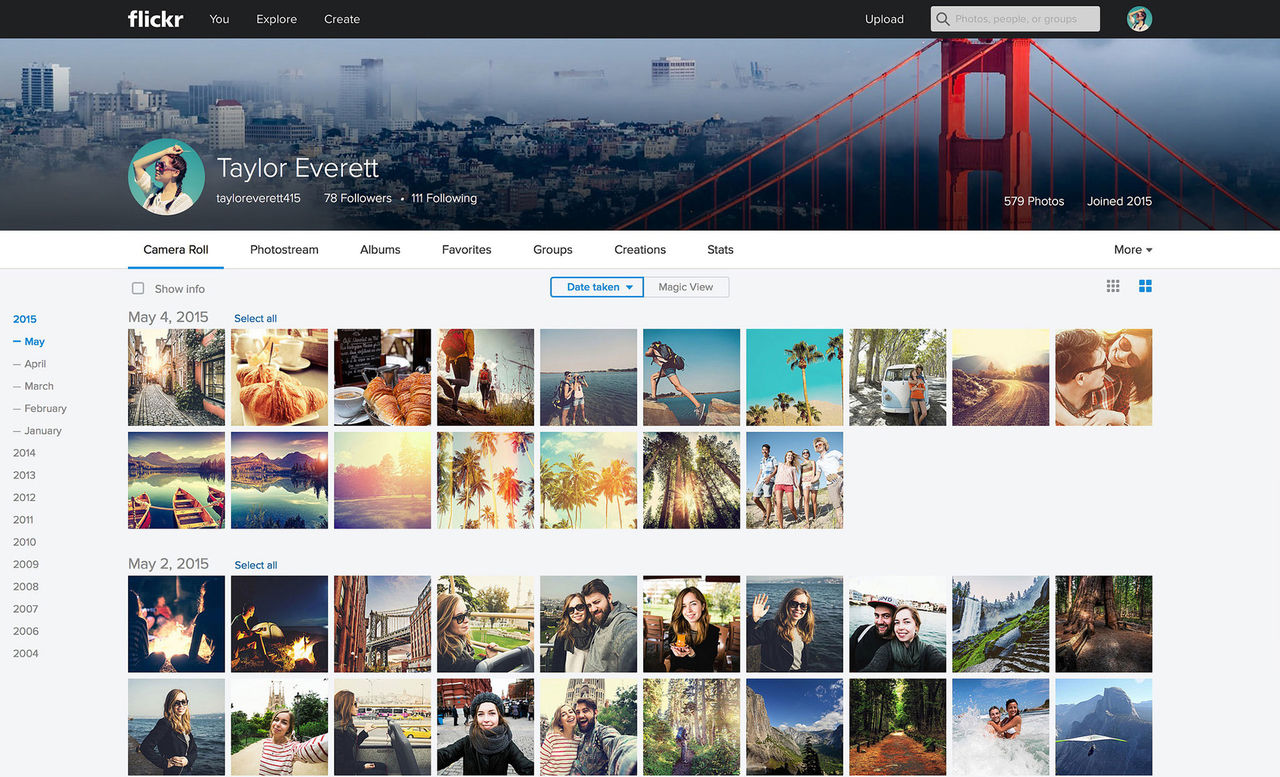This screenshot has height=777, width=1280.
Task: Collapse the May entry in the year sidebar
Action: 18,341
